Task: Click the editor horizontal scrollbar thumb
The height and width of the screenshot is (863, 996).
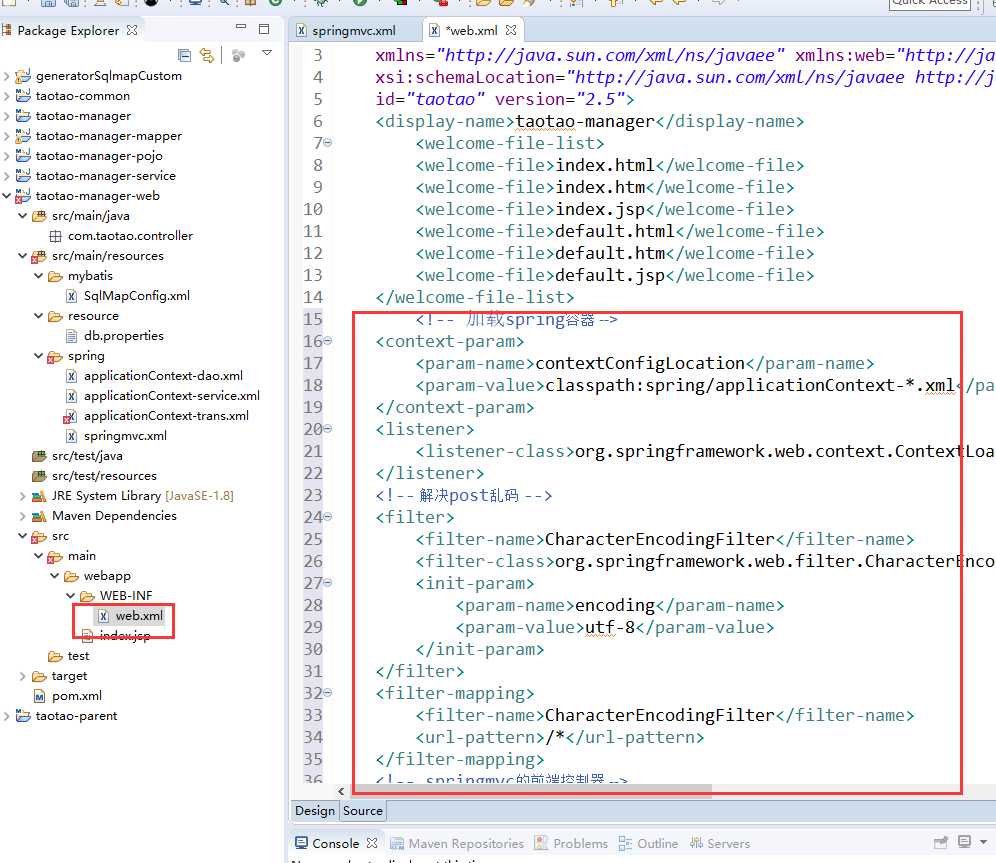Action: (532, 789)
